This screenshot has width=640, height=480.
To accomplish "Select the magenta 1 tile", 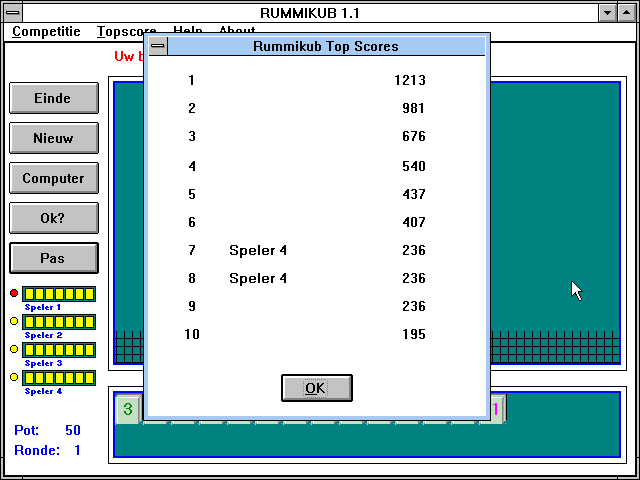I will (498, 409).
